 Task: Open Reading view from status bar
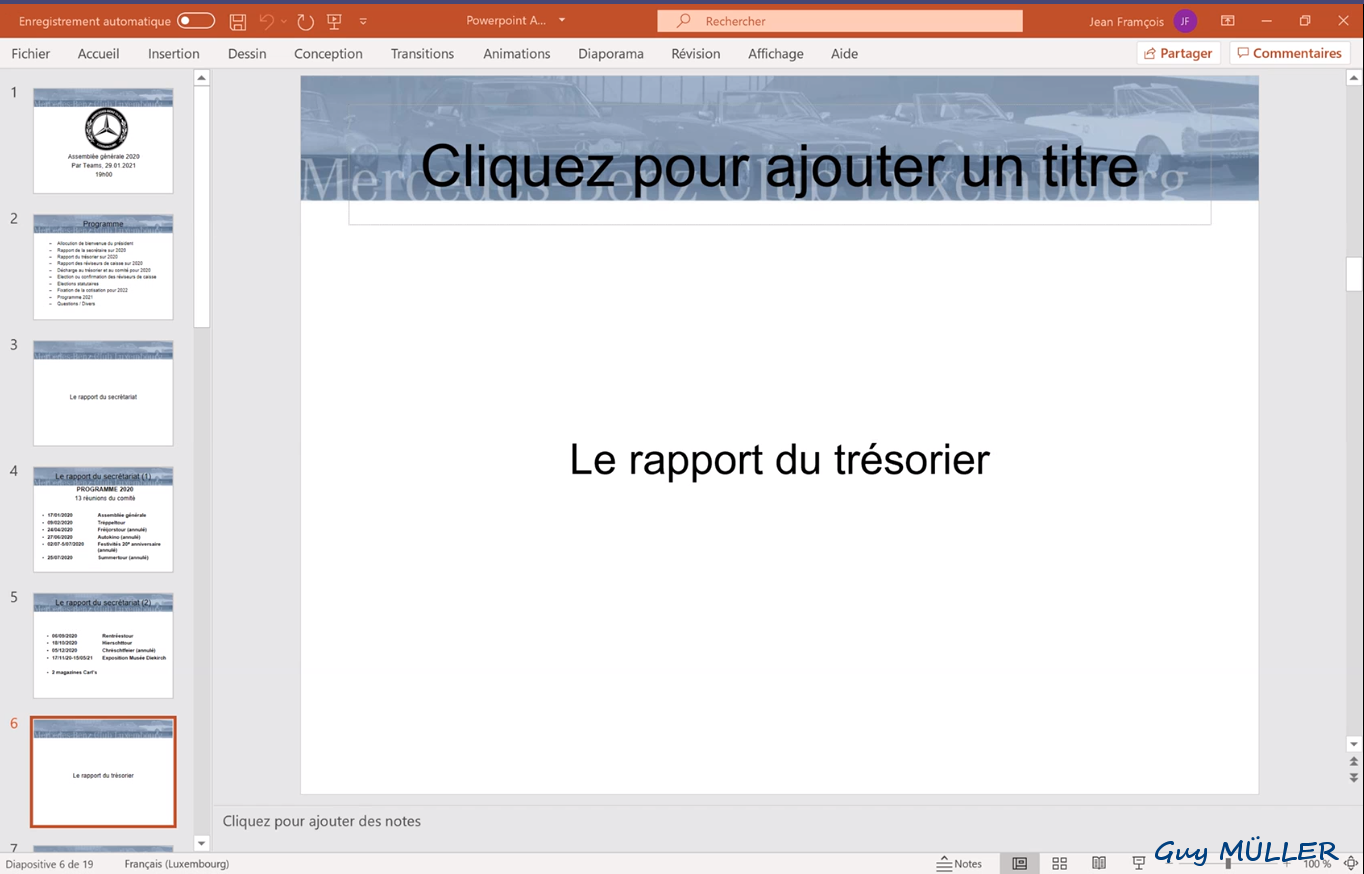[1099, 863]
